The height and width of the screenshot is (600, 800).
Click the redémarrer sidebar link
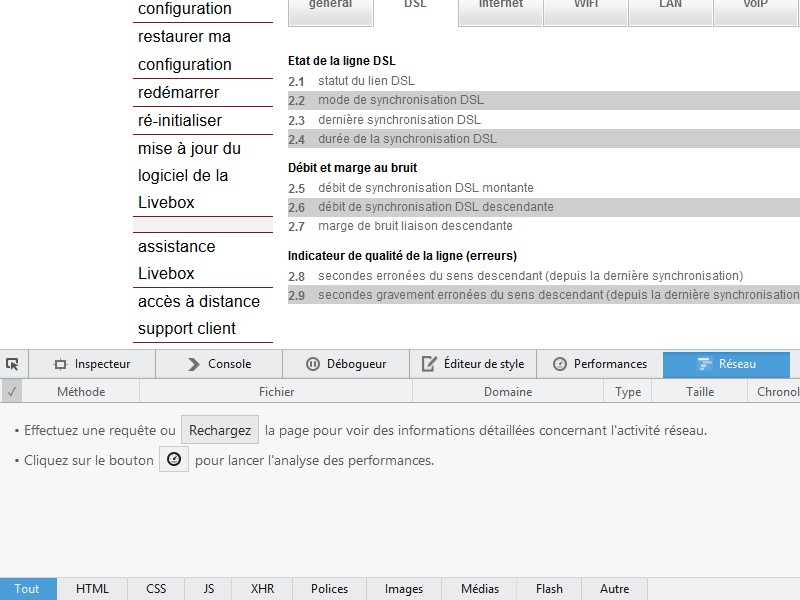(179, 93)
